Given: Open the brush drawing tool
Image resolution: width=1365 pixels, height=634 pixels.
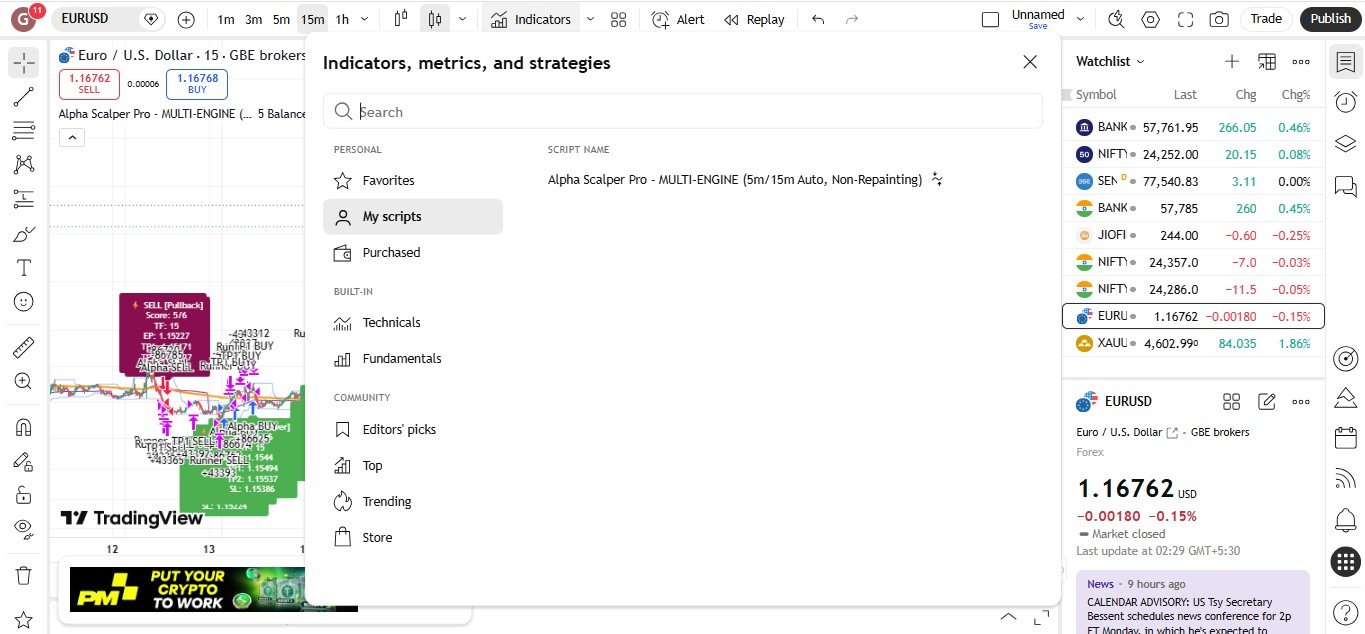Looking at the screenshot, I should coord(24,234).
